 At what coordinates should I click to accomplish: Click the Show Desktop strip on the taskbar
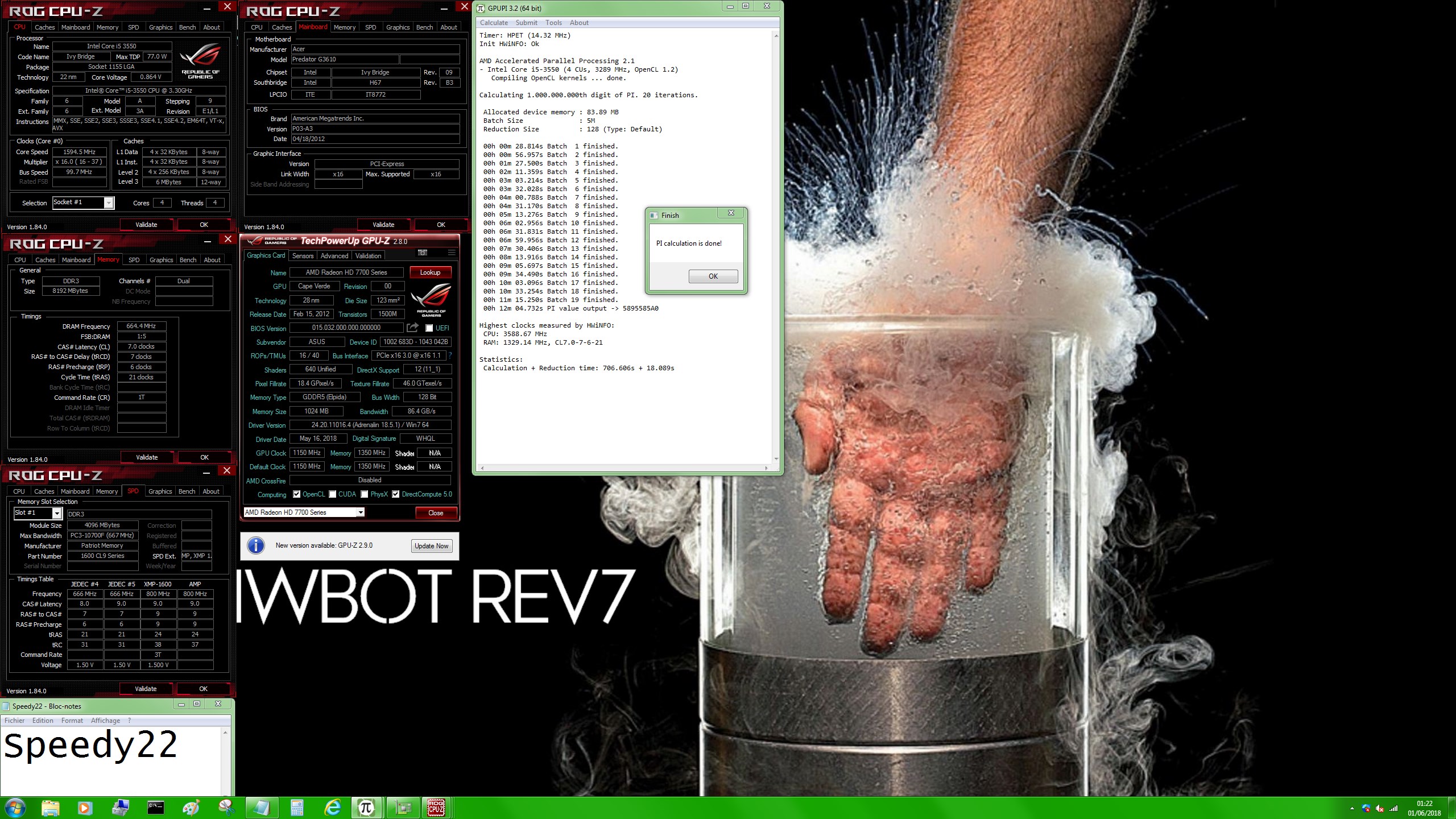[1452, 808]
